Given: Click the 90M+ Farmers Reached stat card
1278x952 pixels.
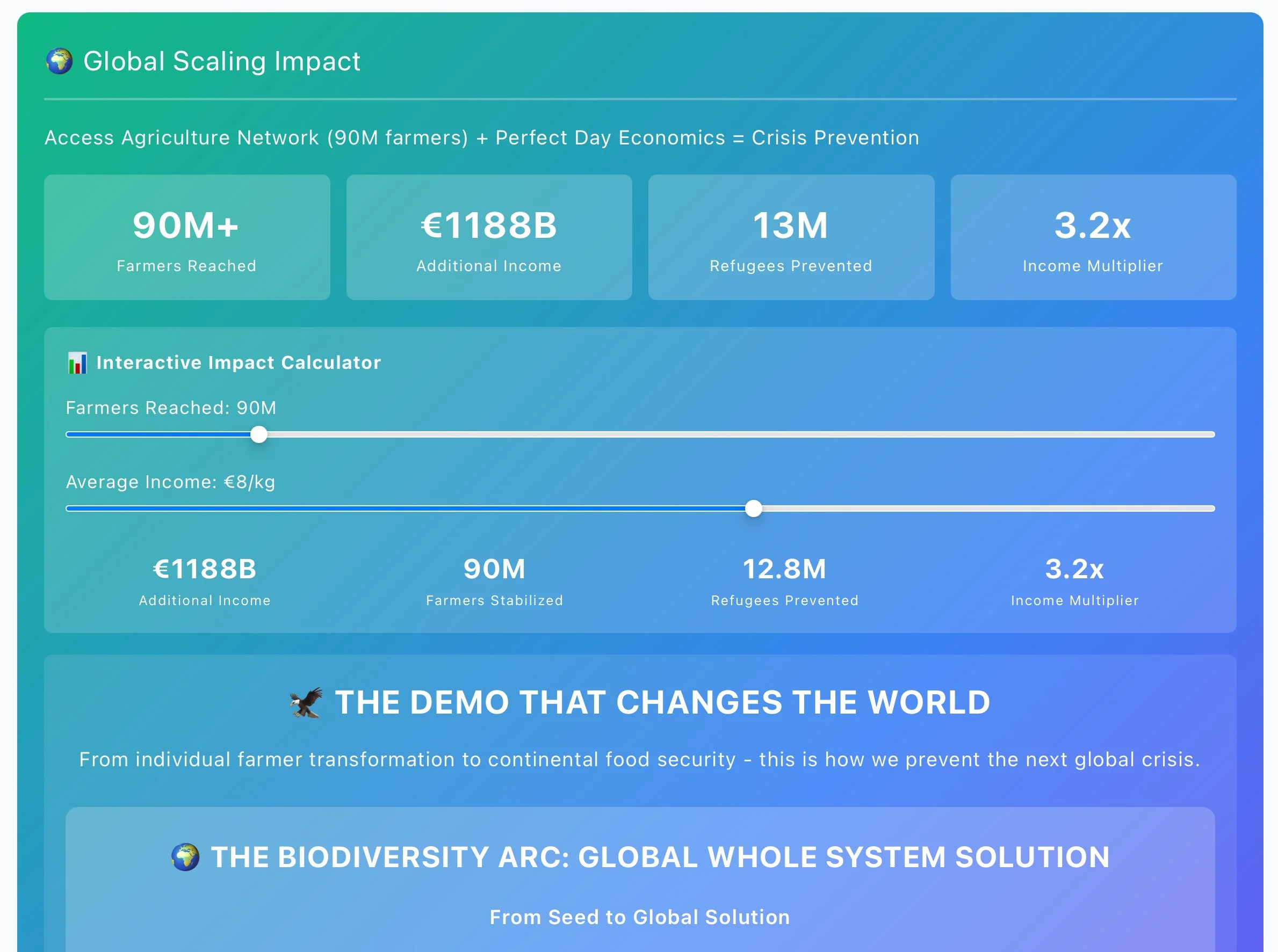Looking at the screenshot, I should click(187, 237).
